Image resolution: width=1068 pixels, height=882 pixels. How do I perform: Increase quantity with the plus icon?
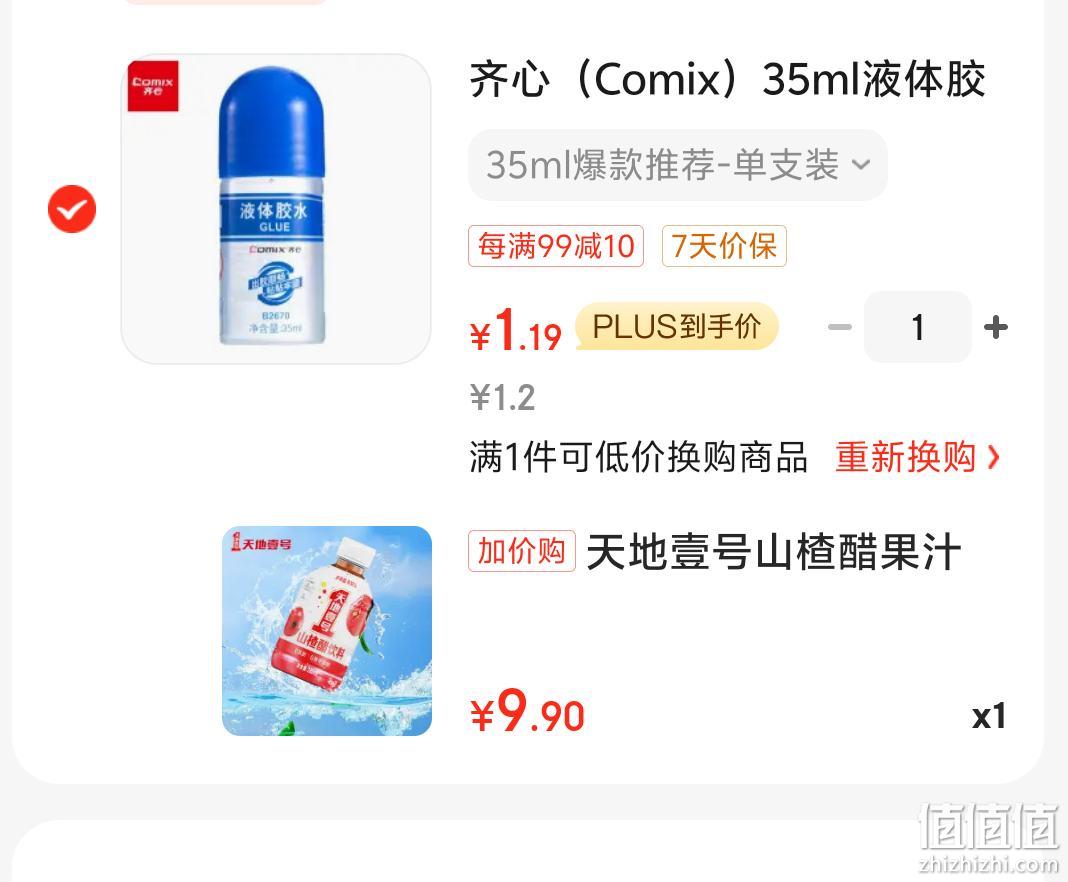click(x=996, y=328)
